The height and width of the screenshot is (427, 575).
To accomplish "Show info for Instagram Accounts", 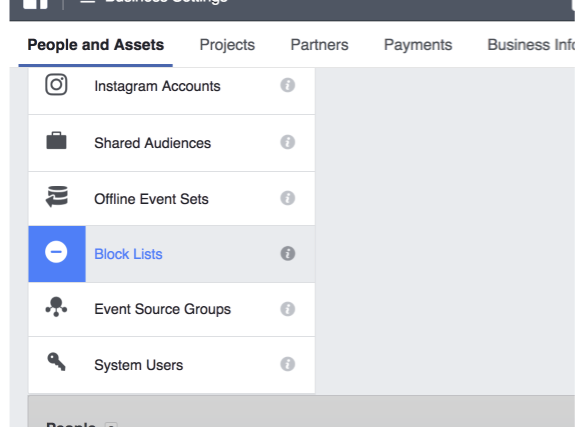I will tap(288, 85).
